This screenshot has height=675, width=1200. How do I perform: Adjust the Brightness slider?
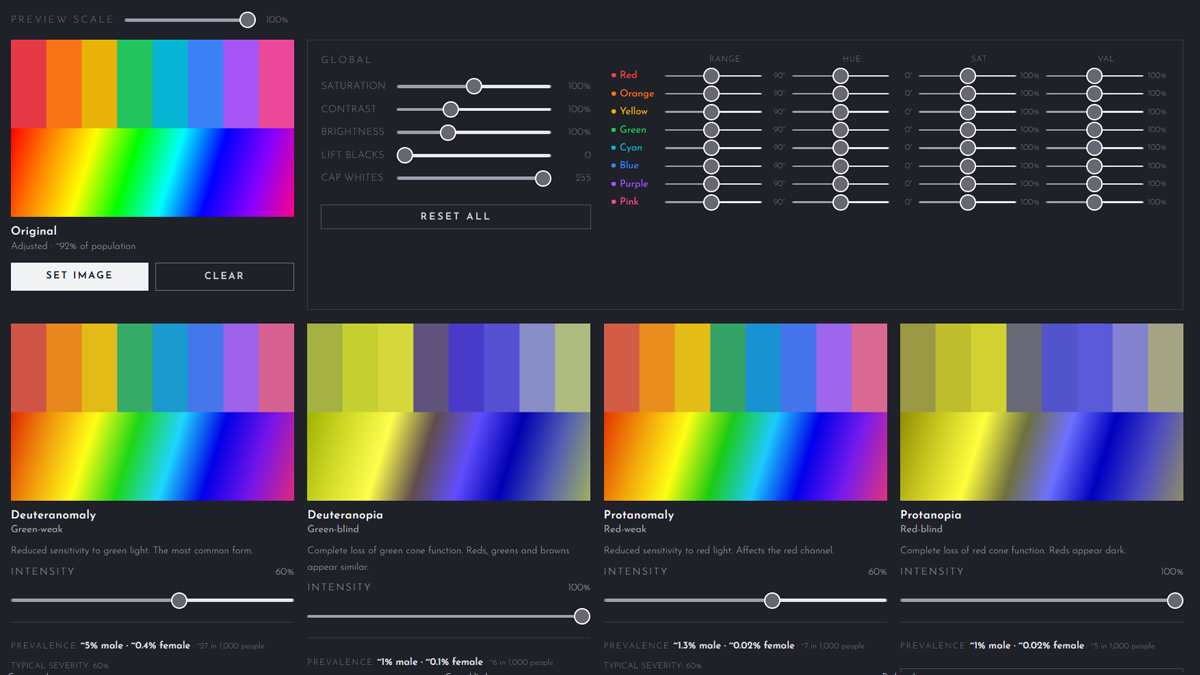[447, 131]
